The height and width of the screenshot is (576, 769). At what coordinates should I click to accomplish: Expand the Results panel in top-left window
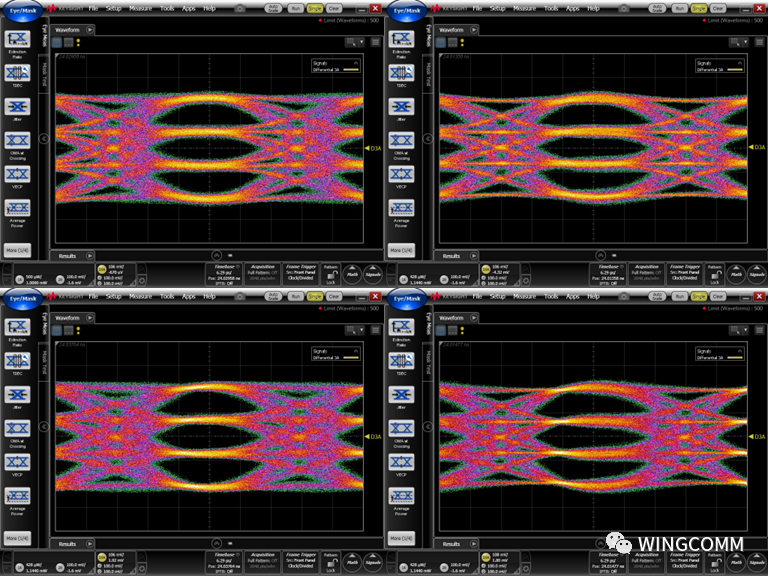[x=88, y=256]
